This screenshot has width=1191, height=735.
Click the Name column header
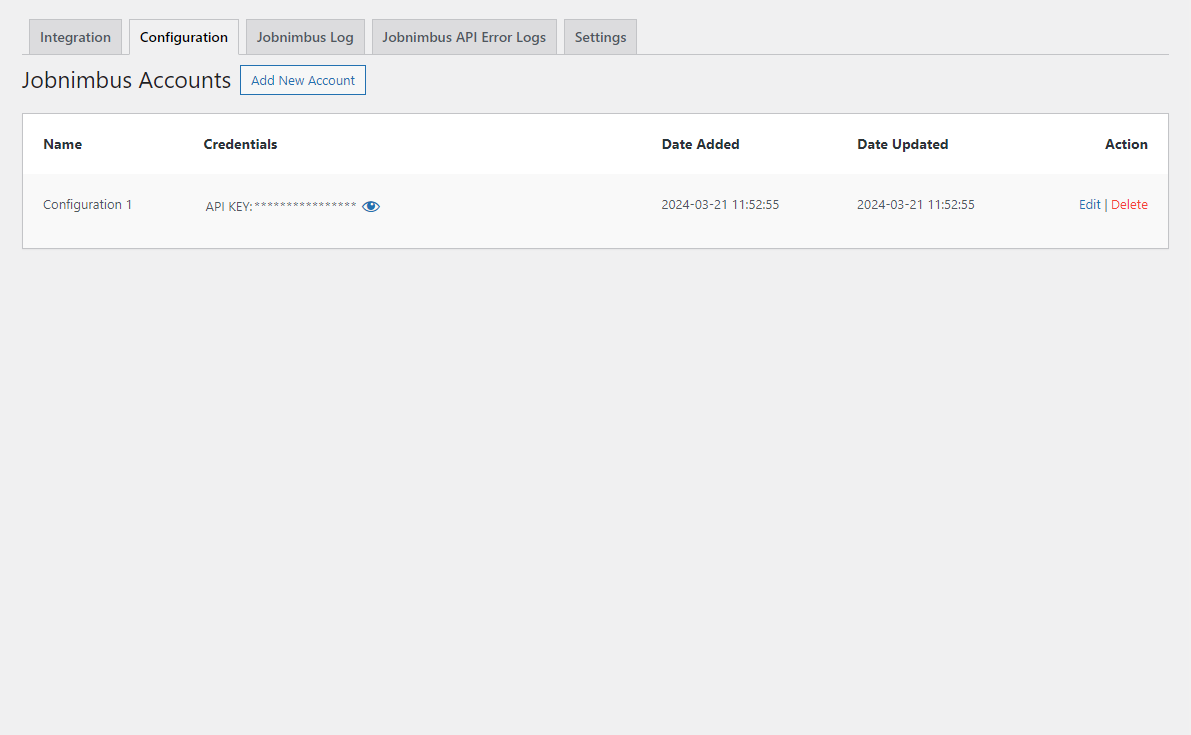click(62, 144)
